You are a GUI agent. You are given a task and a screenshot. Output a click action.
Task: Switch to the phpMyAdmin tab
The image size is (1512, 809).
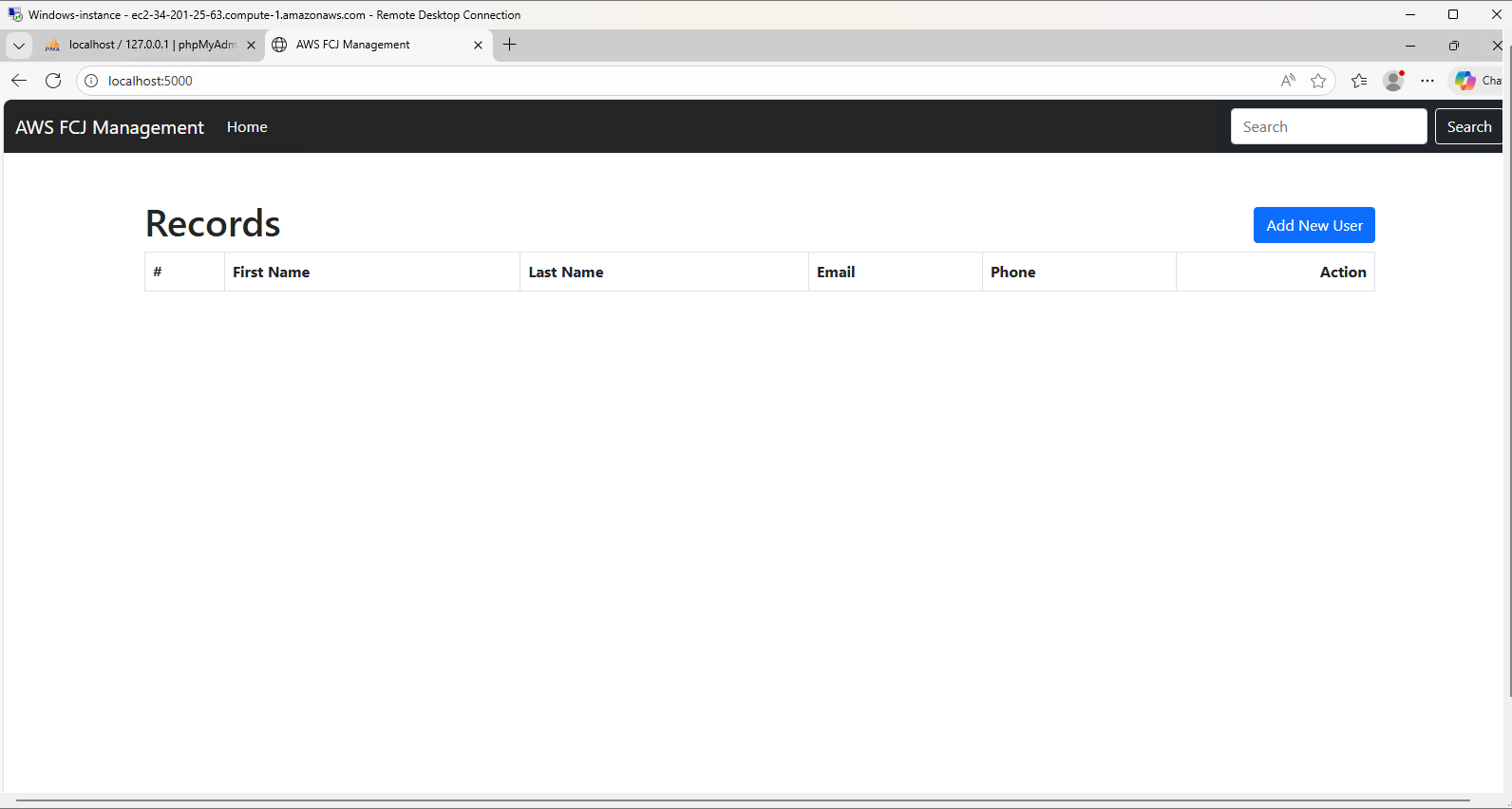(150, 45)
